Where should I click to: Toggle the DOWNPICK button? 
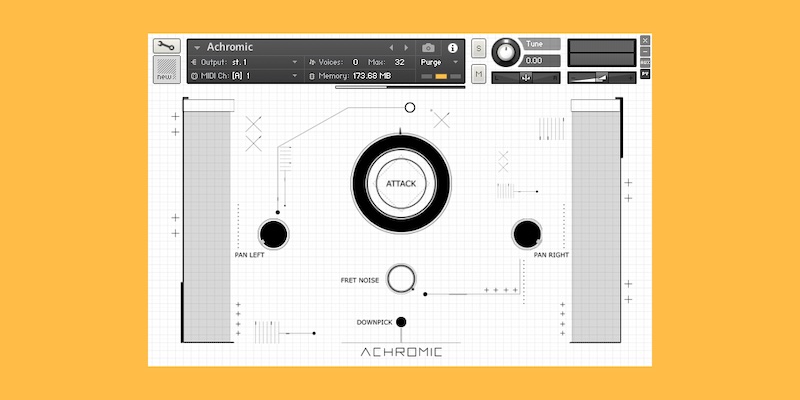[401, 322]
